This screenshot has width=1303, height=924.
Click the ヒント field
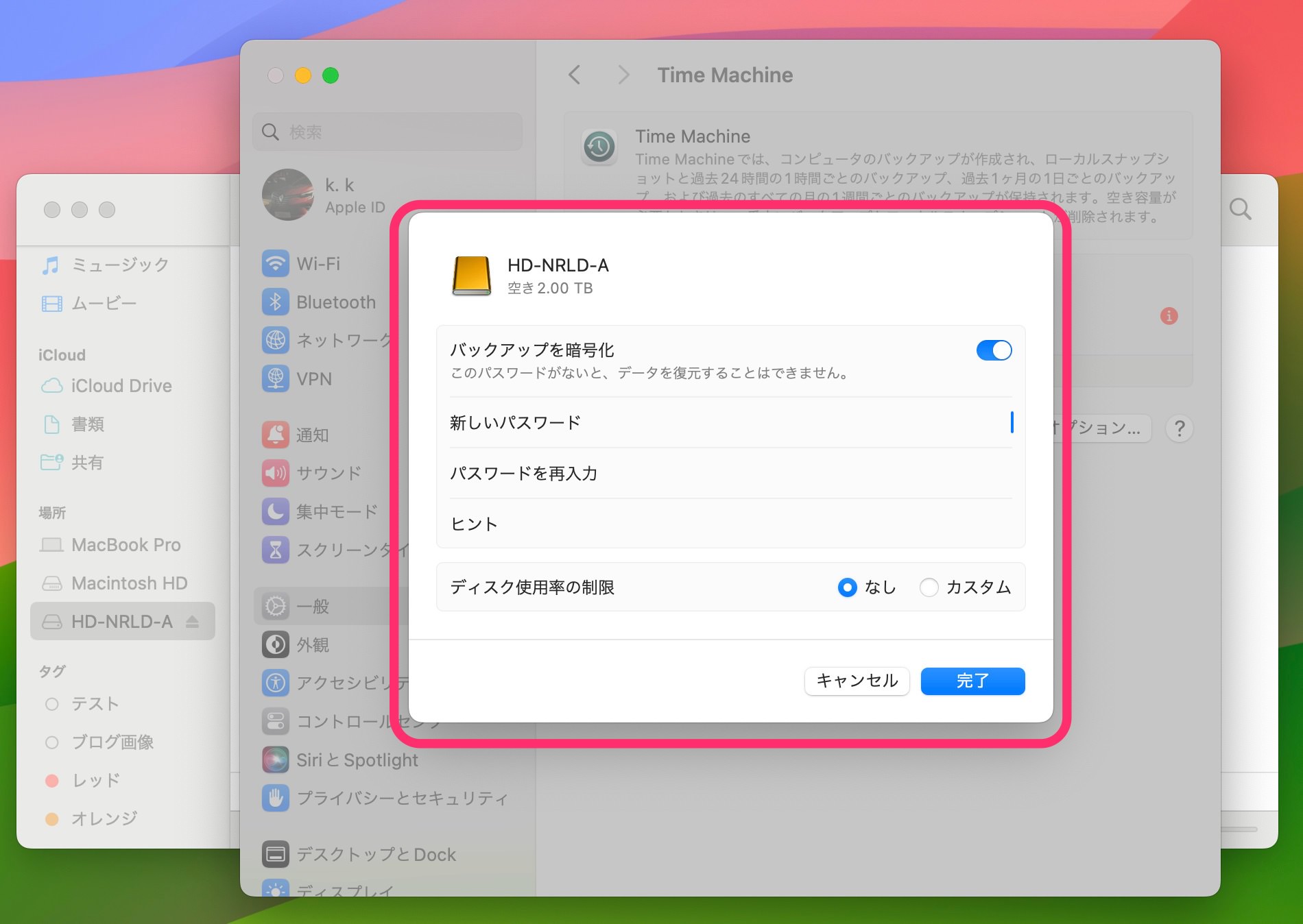731,524
